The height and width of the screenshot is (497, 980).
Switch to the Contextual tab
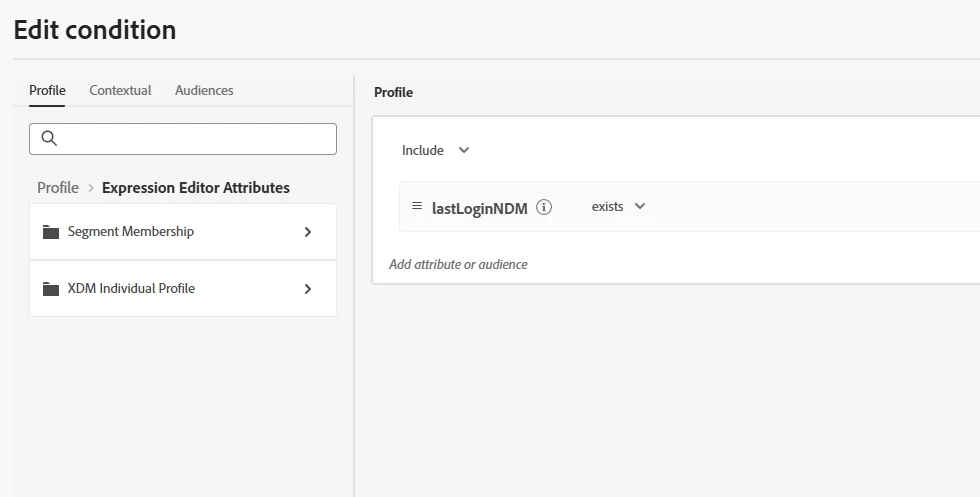[120, 90]
